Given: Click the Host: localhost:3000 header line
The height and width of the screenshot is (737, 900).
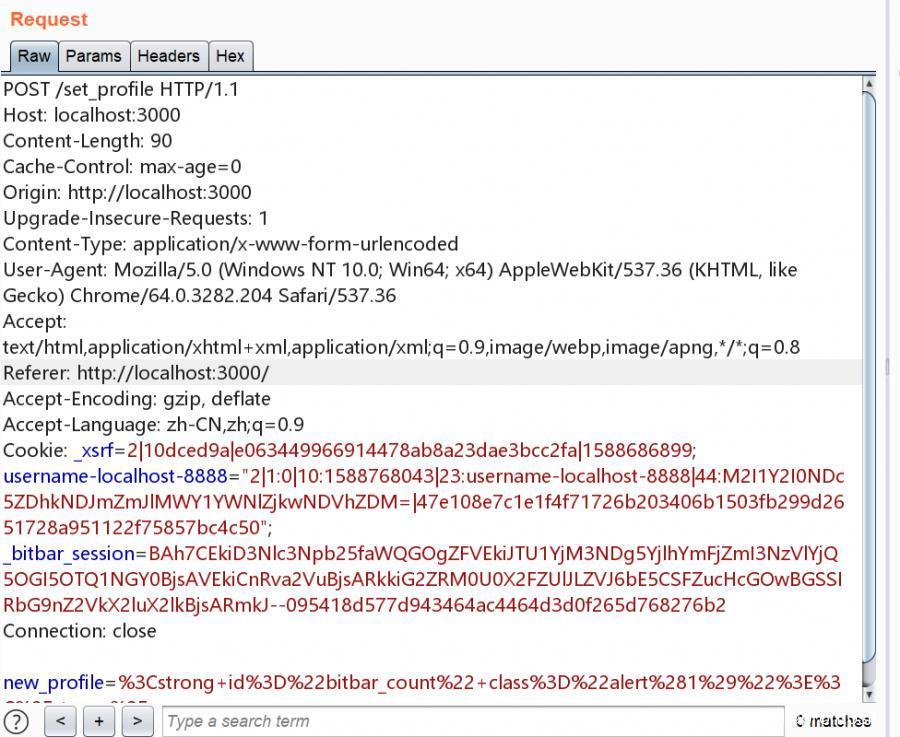Looking at the screenshot, I should (x=92, y=115).
